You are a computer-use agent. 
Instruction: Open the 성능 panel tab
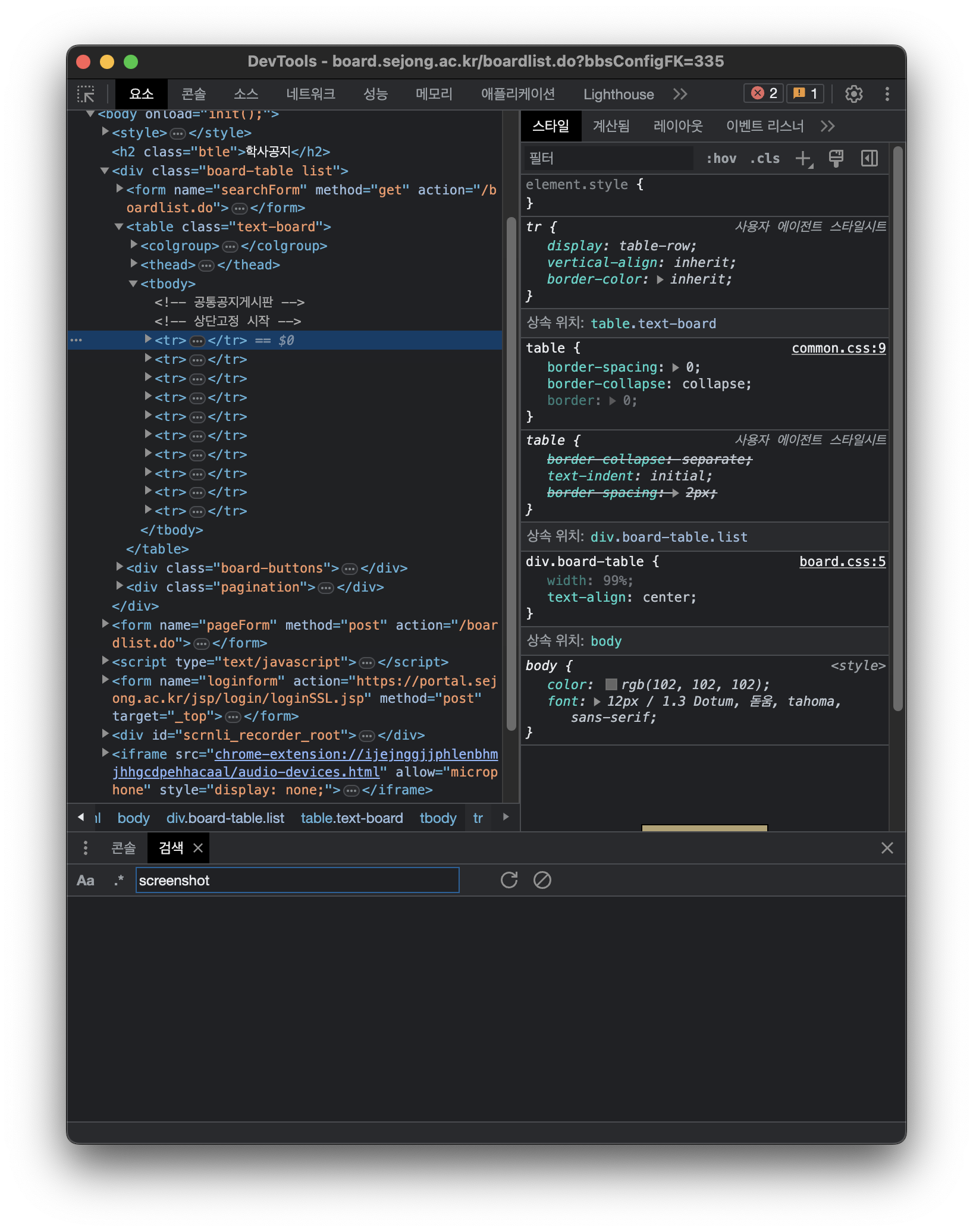375,94
